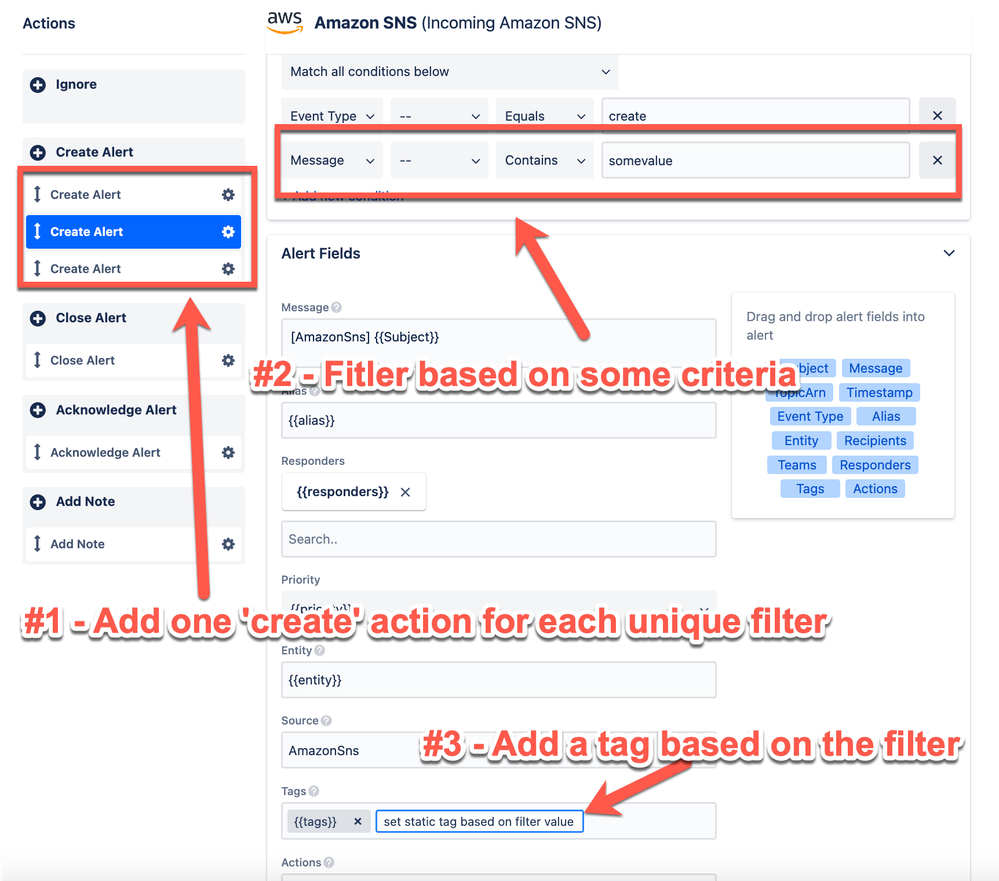
Task: Click the Timestamp draggable field chip
Action: pos(879,392)
